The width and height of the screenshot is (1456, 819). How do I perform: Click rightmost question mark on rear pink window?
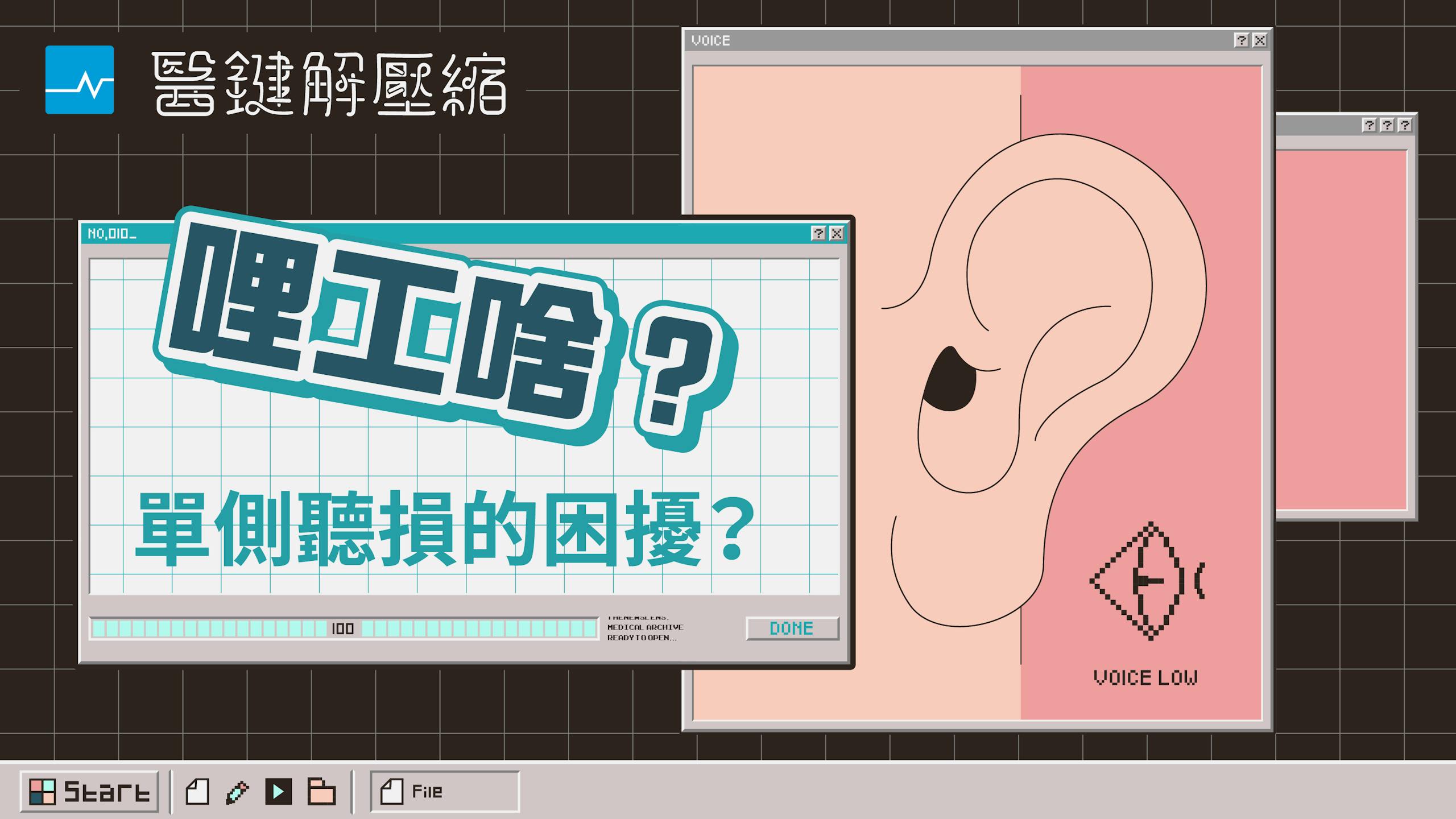pyautogui.click(x=1405, y=125)
